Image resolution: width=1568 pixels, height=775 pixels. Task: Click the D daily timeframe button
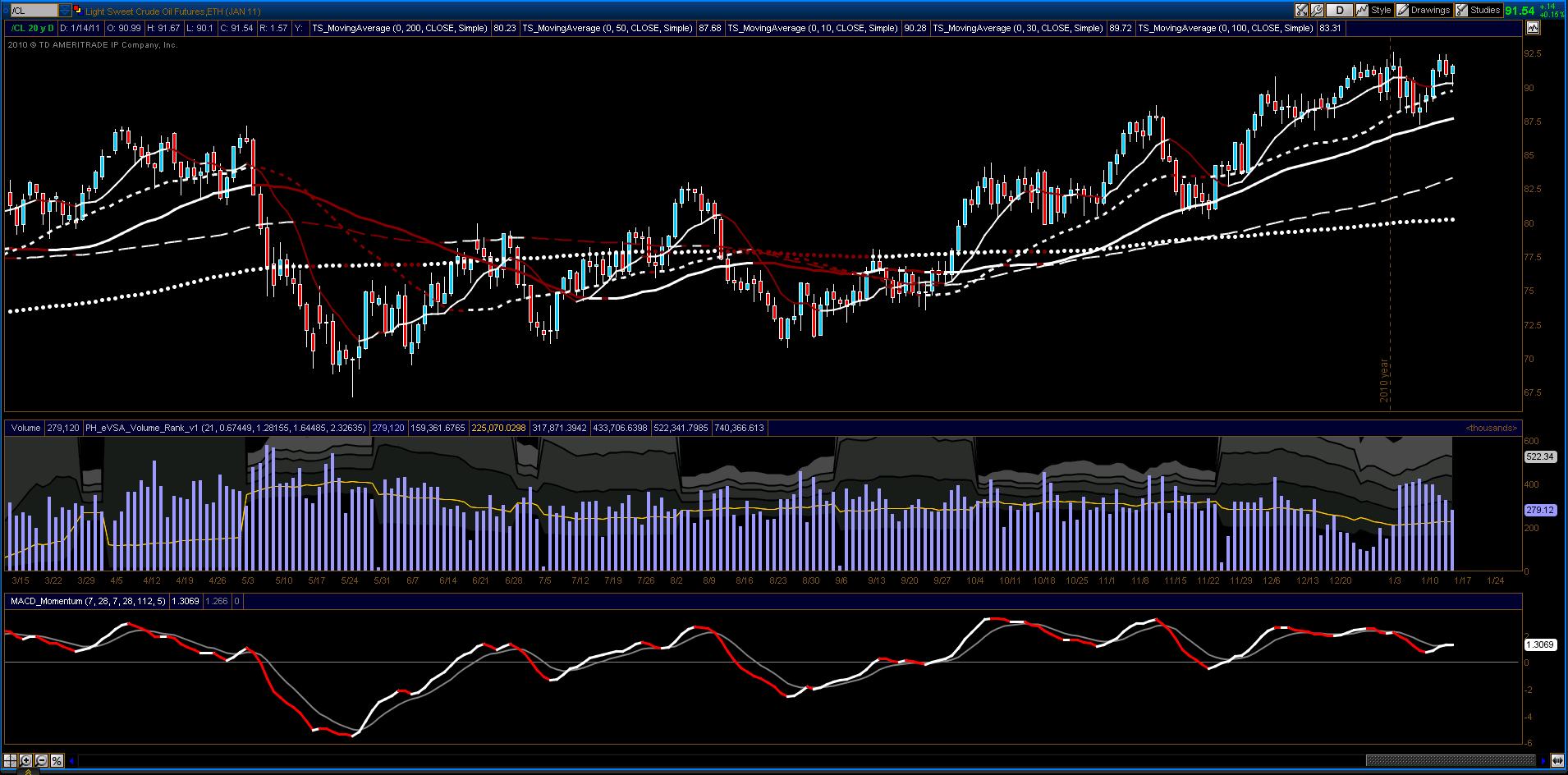coord(1340,10)
